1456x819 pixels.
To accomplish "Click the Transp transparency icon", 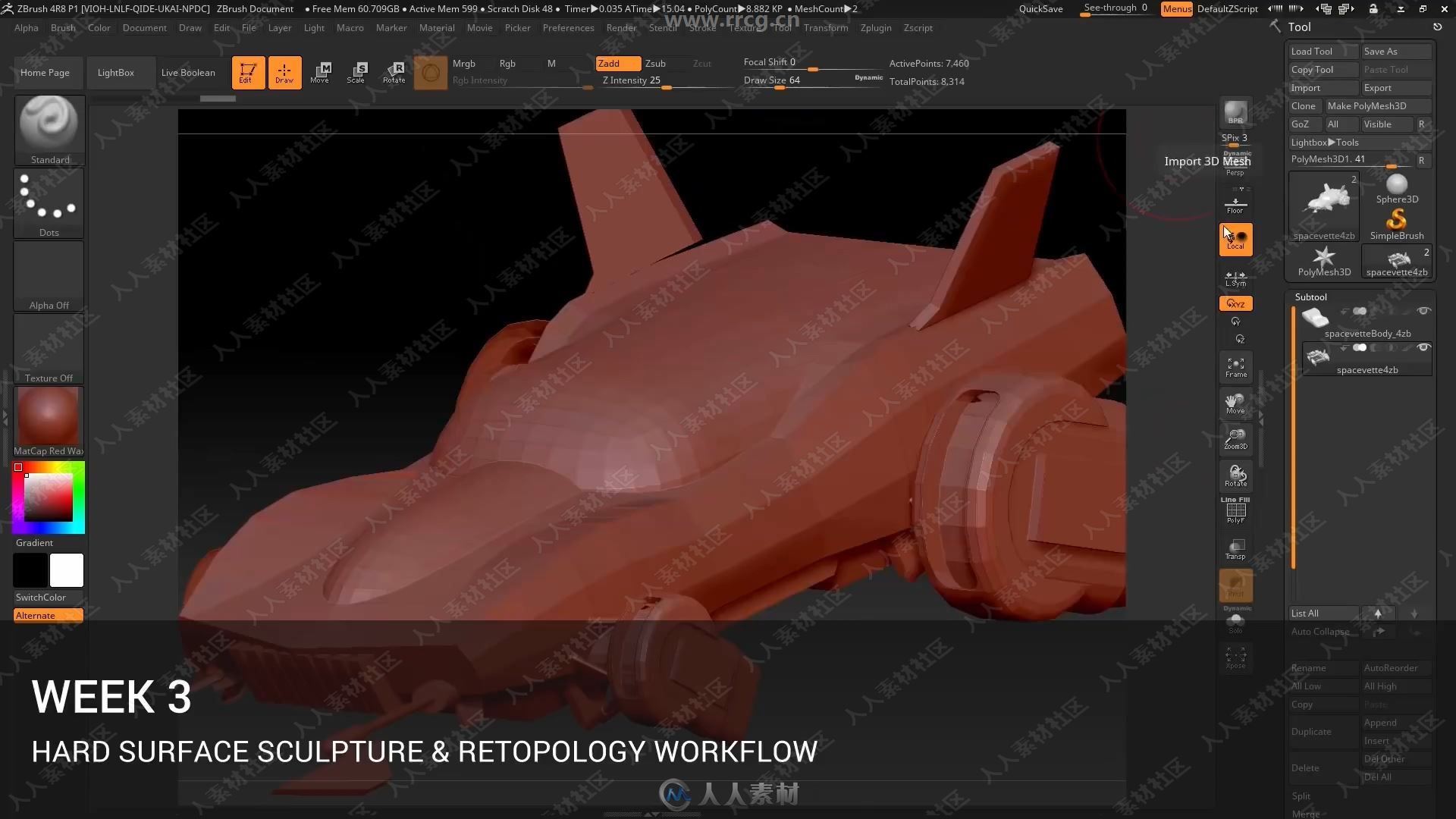I will point(1235,549).
